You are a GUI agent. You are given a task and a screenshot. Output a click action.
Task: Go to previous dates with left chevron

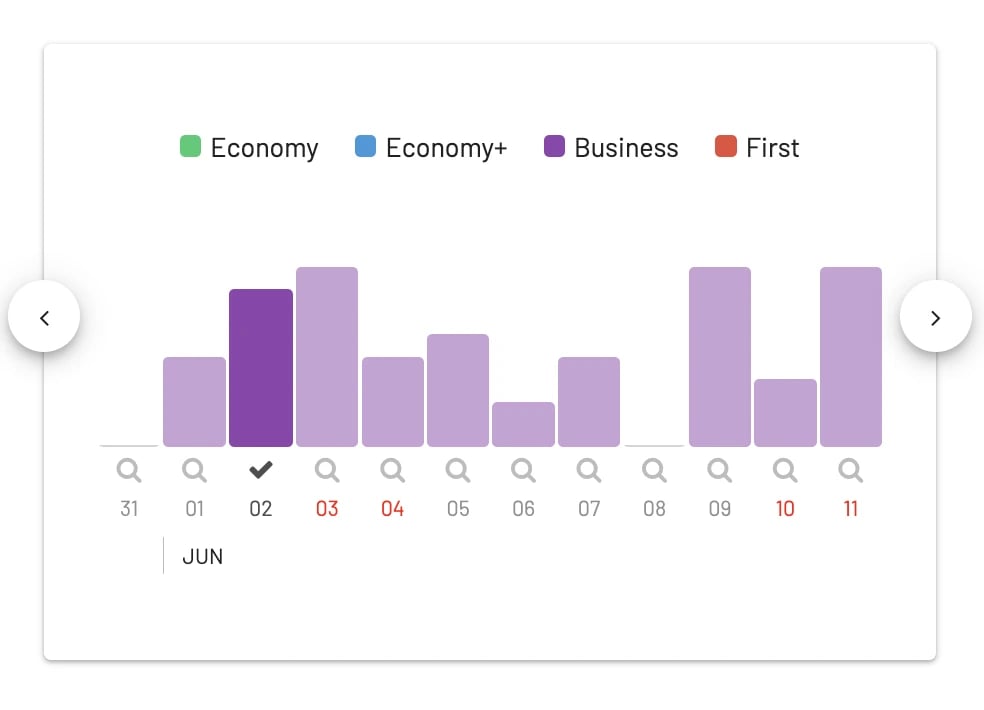[44, 316]
